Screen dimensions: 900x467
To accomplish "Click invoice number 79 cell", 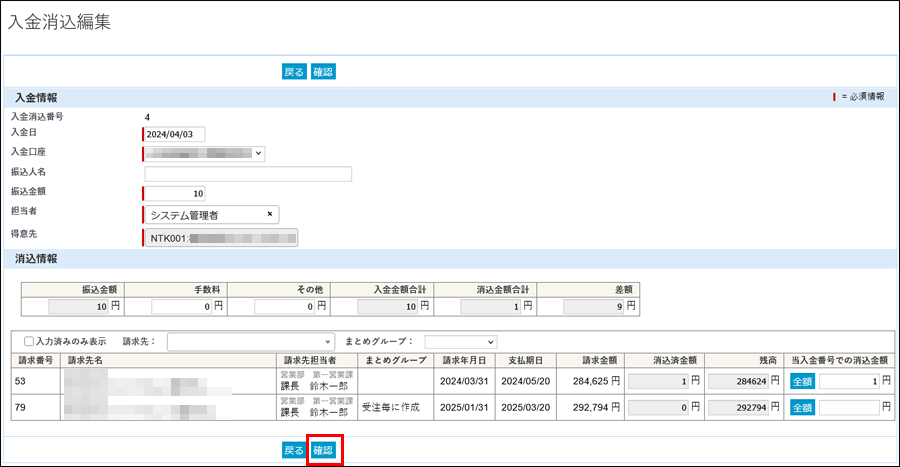I will [x=36, y=407].
